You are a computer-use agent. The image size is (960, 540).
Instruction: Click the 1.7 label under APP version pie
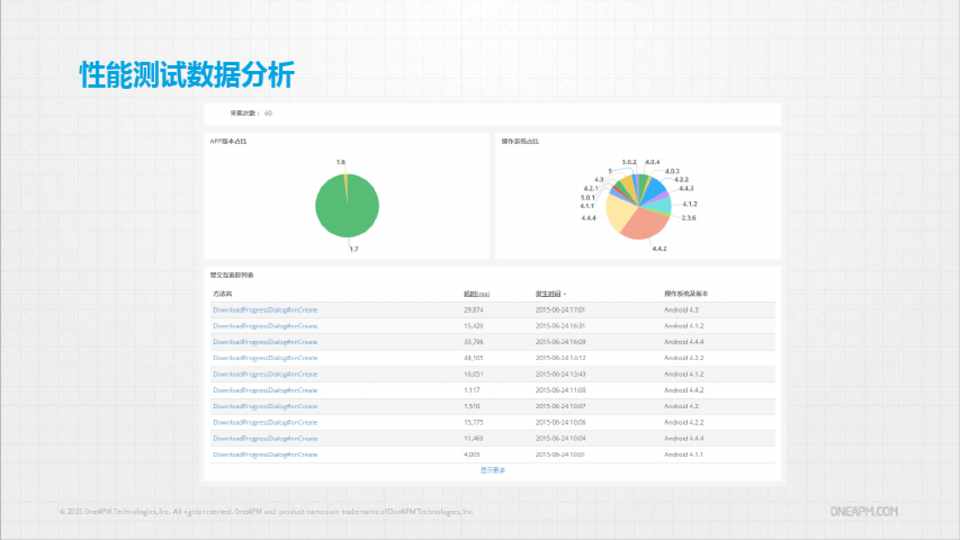pos(353,249)
